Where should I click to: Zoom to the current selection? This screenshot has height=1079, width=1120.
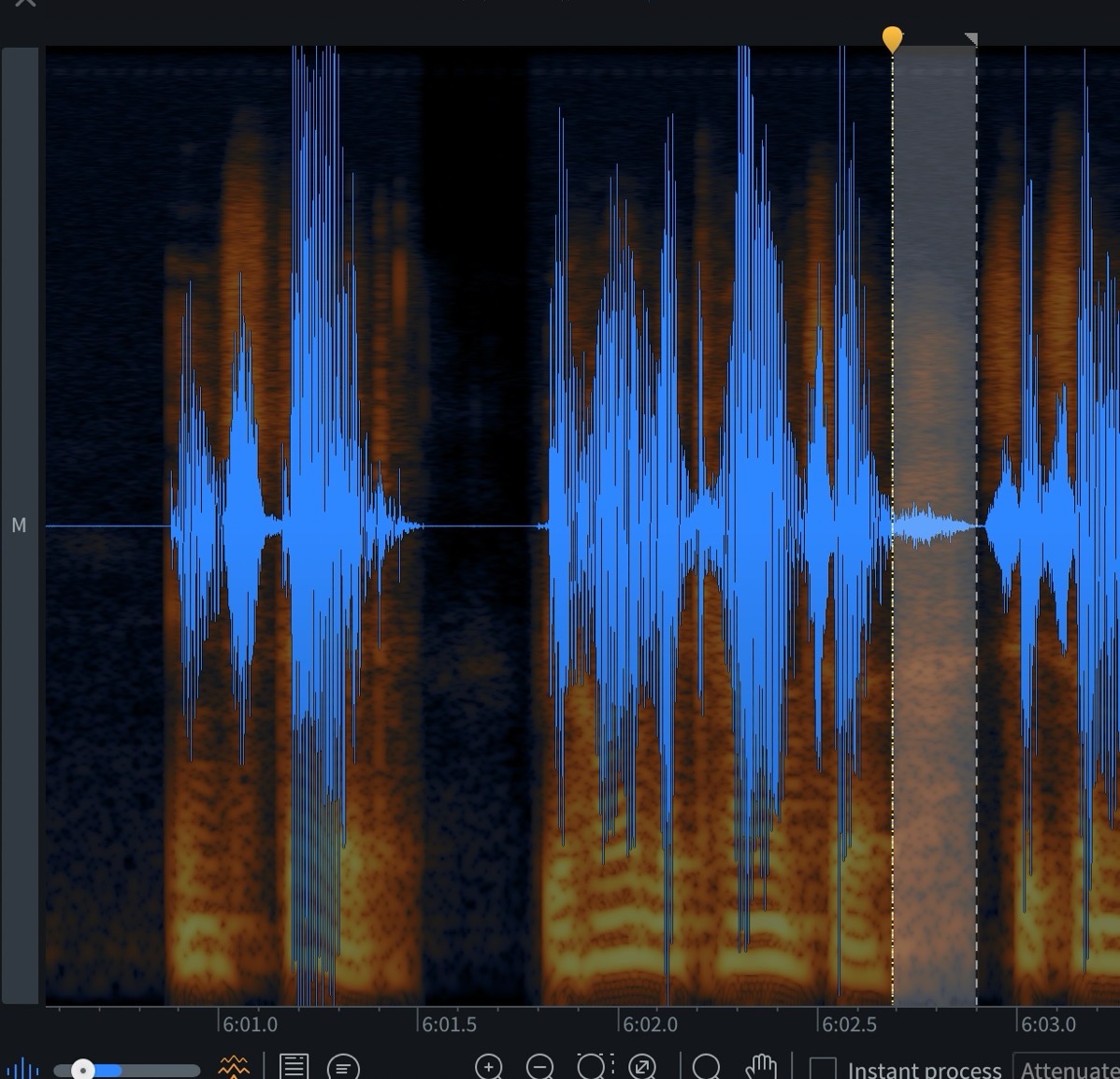[x=593, y=1066]
